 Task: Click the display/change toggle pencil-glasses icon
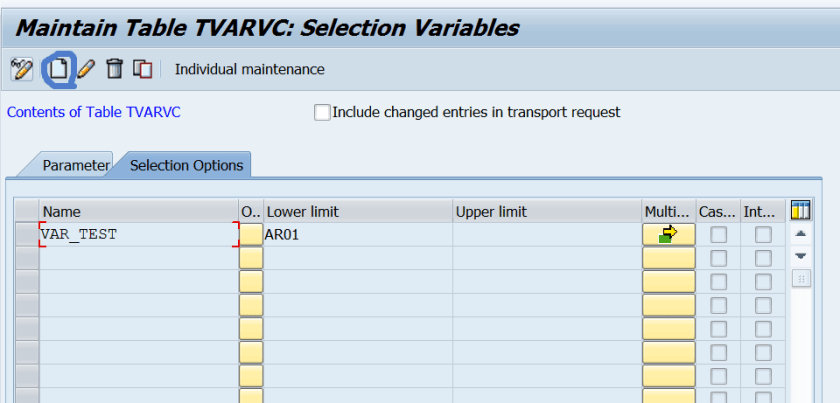(21, 69)
